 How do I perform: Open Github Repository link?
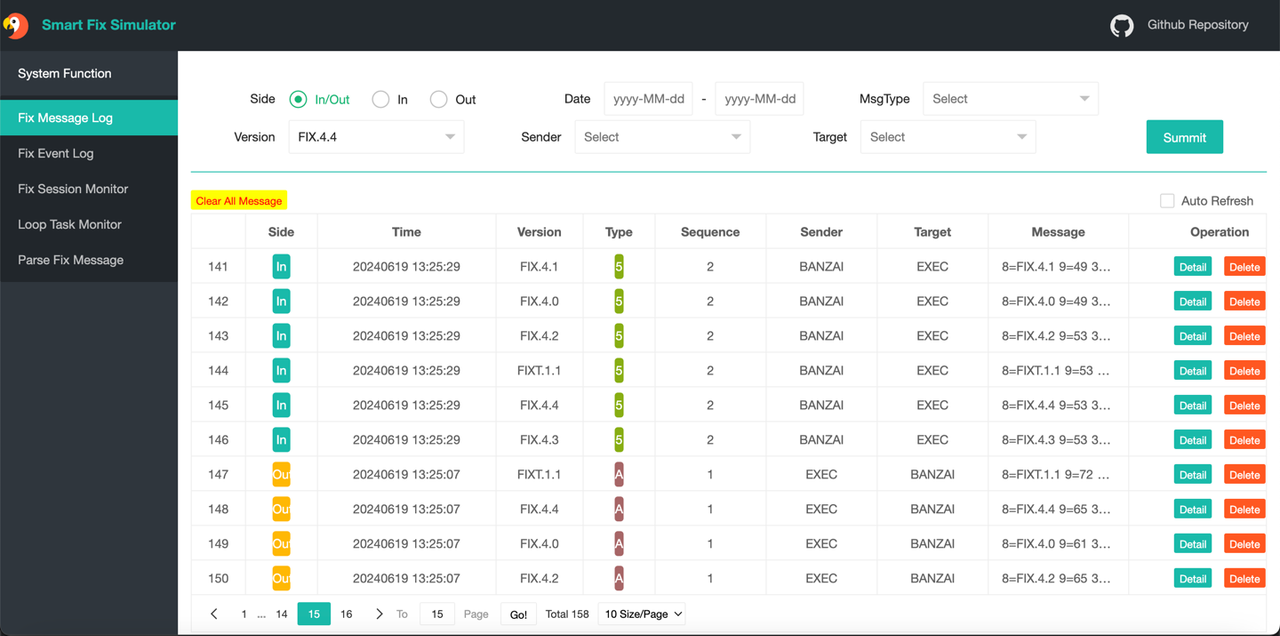point(1198,25)
